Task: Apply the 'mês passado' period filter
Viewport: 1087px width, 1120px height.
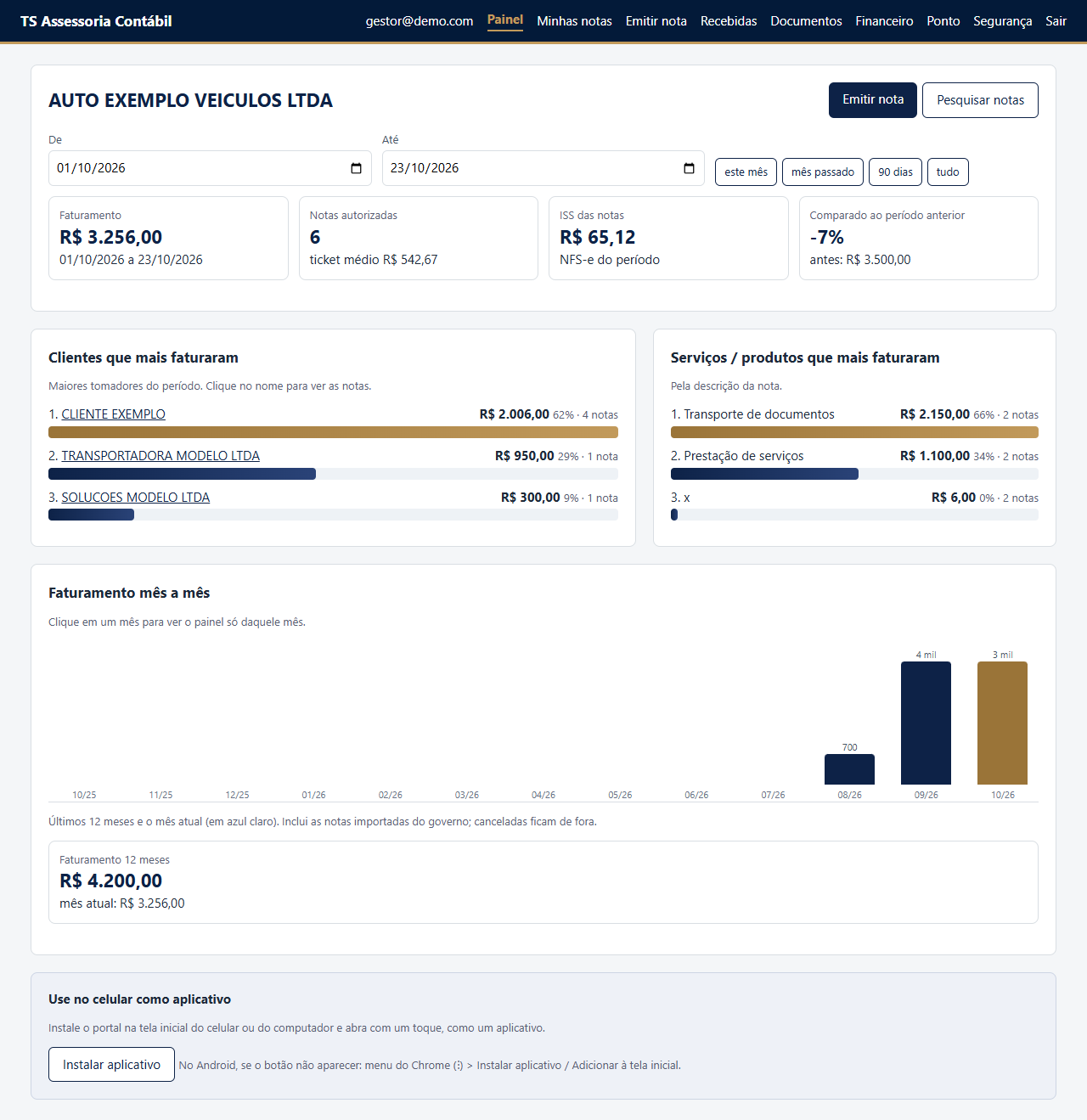Action: click(823, 172)
